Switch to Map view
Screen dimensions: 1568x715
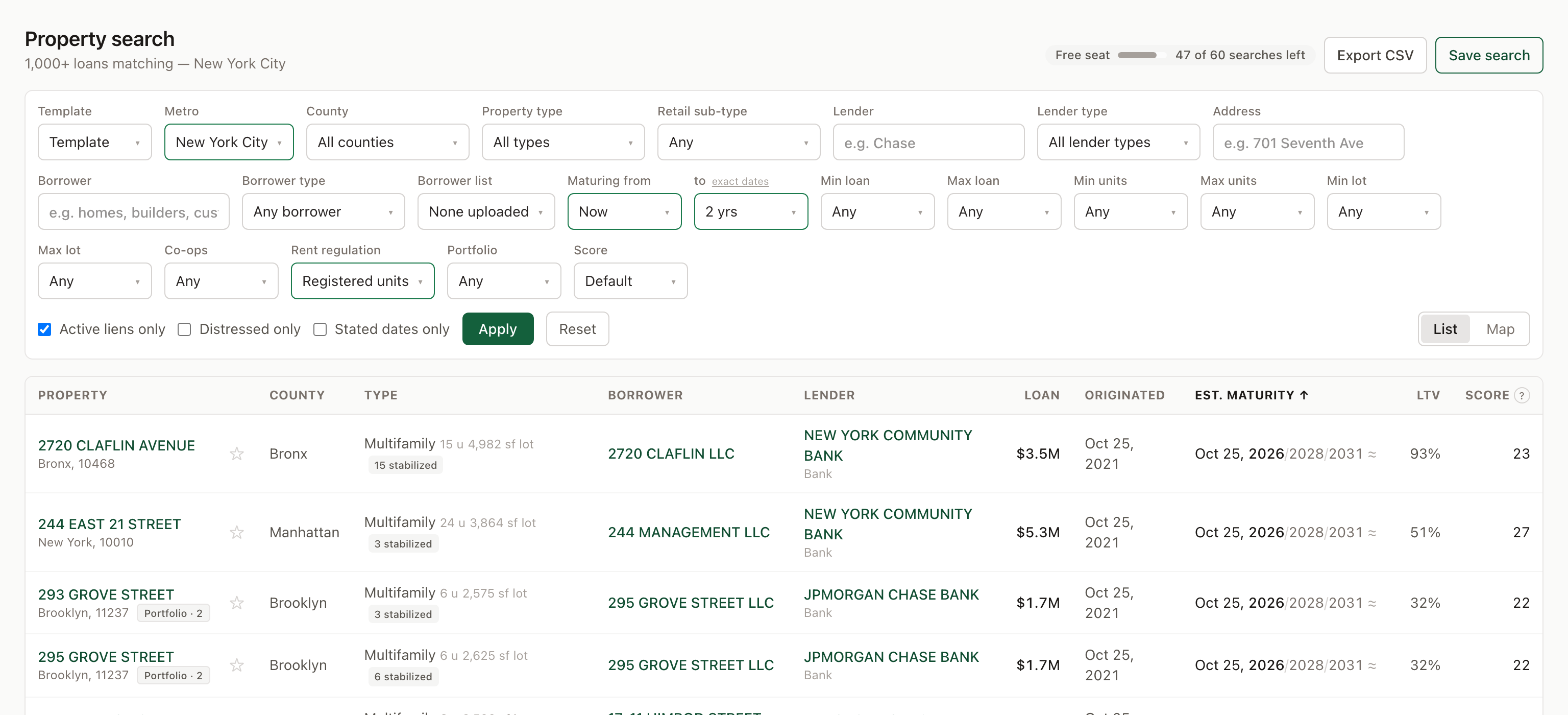click(1500, 329)
